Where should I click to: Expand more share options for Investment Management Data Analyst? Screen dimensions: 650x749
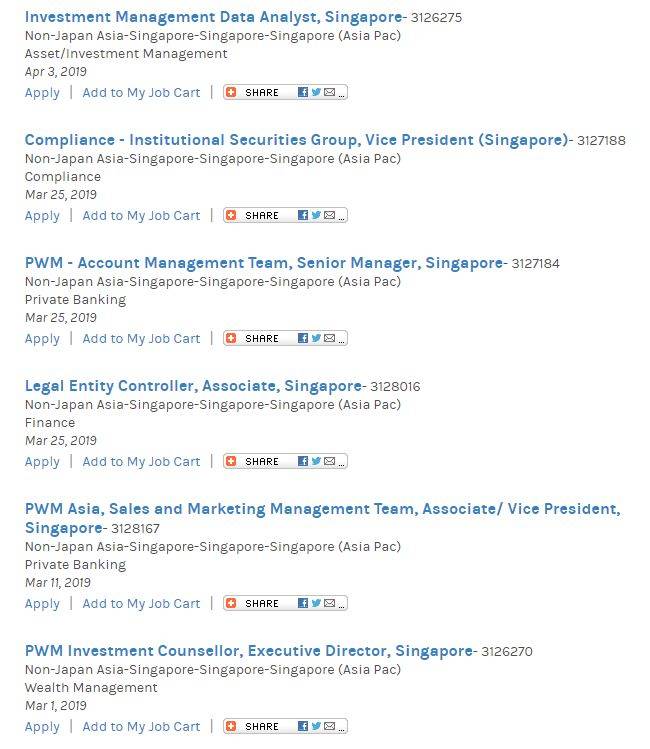(x=342, y=92)
